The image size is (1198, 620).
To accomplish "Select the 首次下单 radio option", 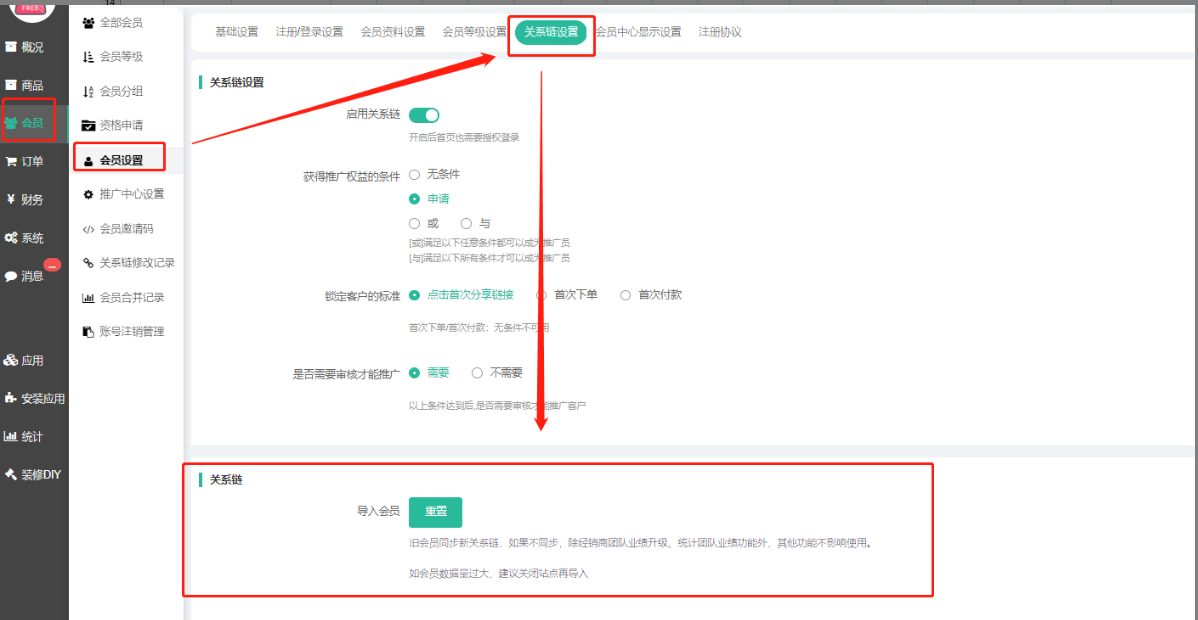I will click(542, 295).
